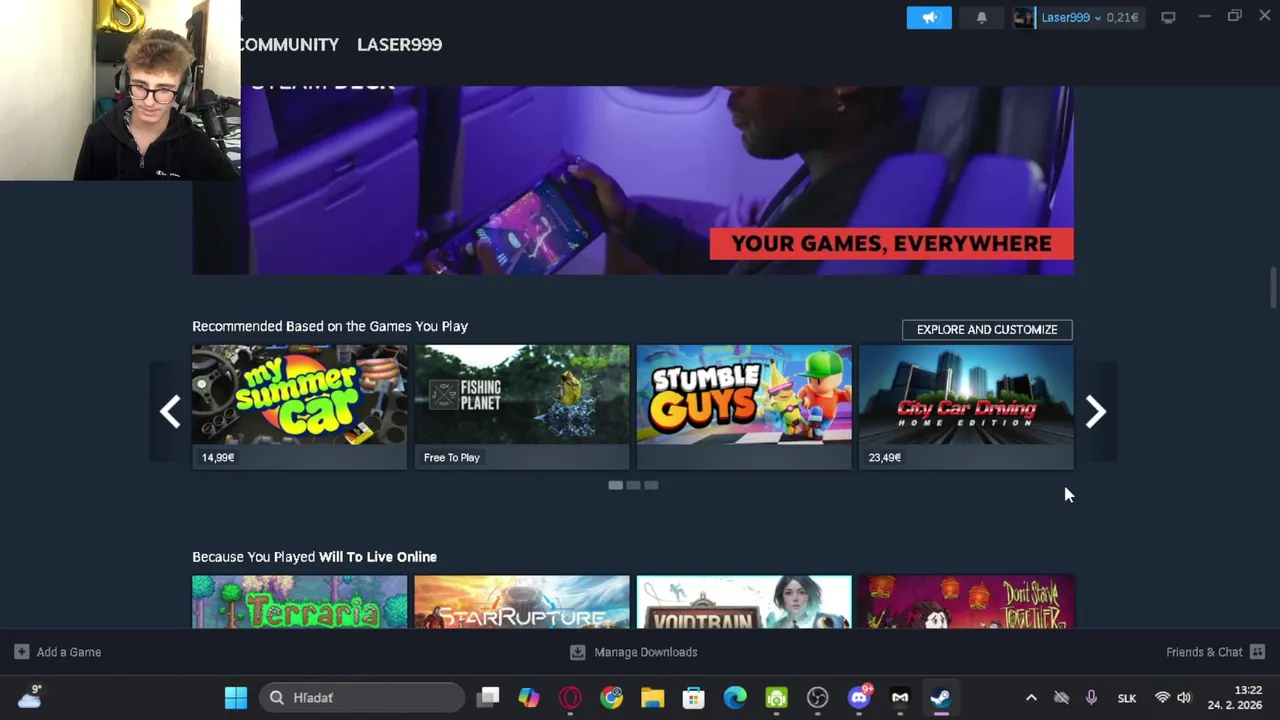Select third carousel page indicator
The width and height of the screenshot is (1280, 720).
point(651,485)
